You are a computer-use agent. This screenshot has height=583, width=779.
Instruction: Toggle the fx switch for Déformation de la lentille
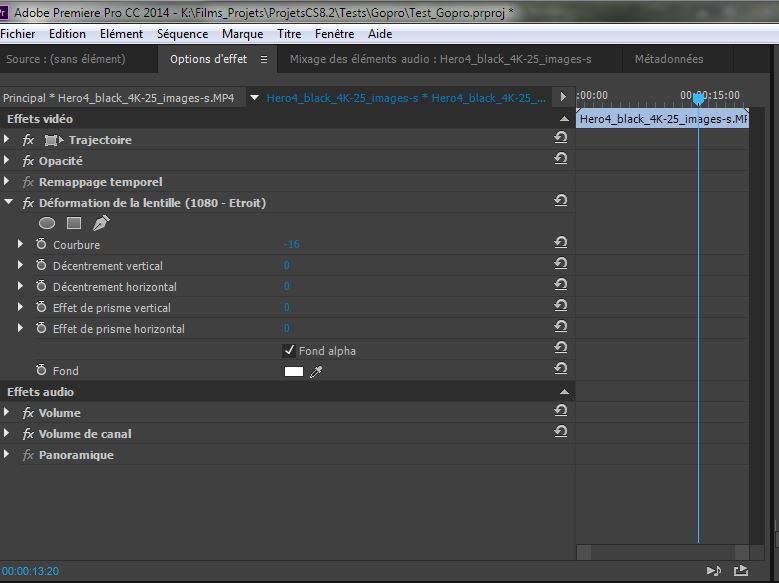point(28,203)
